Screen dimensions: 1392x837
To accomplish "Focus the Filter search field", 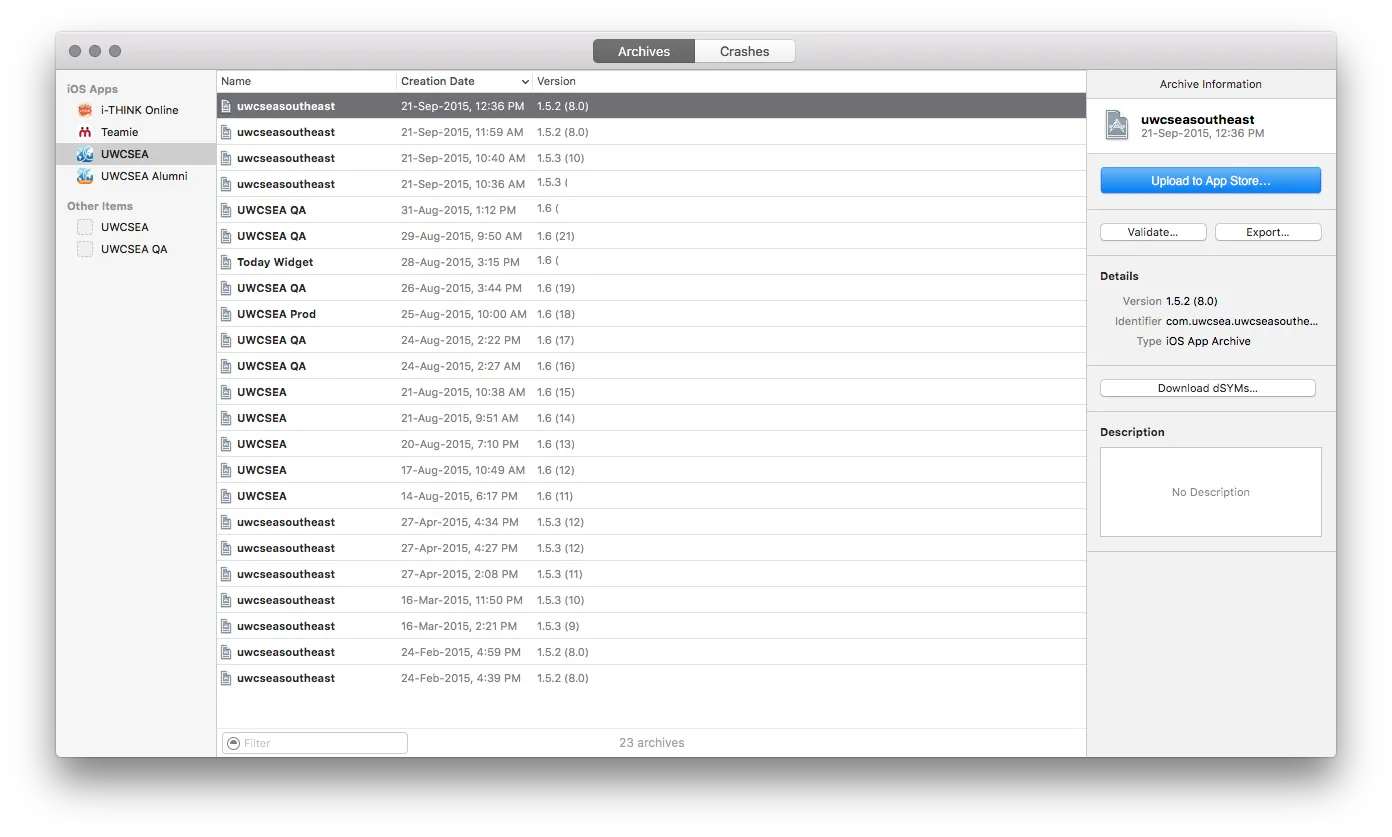I will pos(315,743).
